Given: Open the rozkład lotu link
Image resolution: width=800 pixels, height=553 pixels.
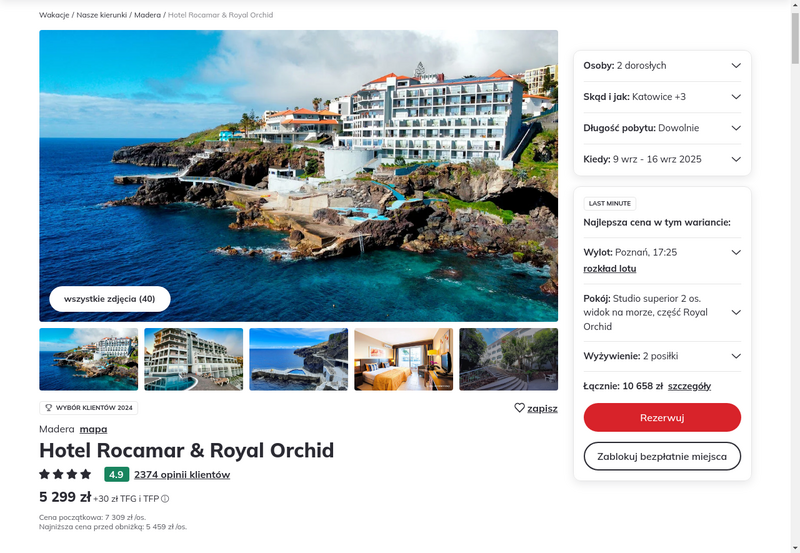Looking at the screenshot, I should 610,268.
